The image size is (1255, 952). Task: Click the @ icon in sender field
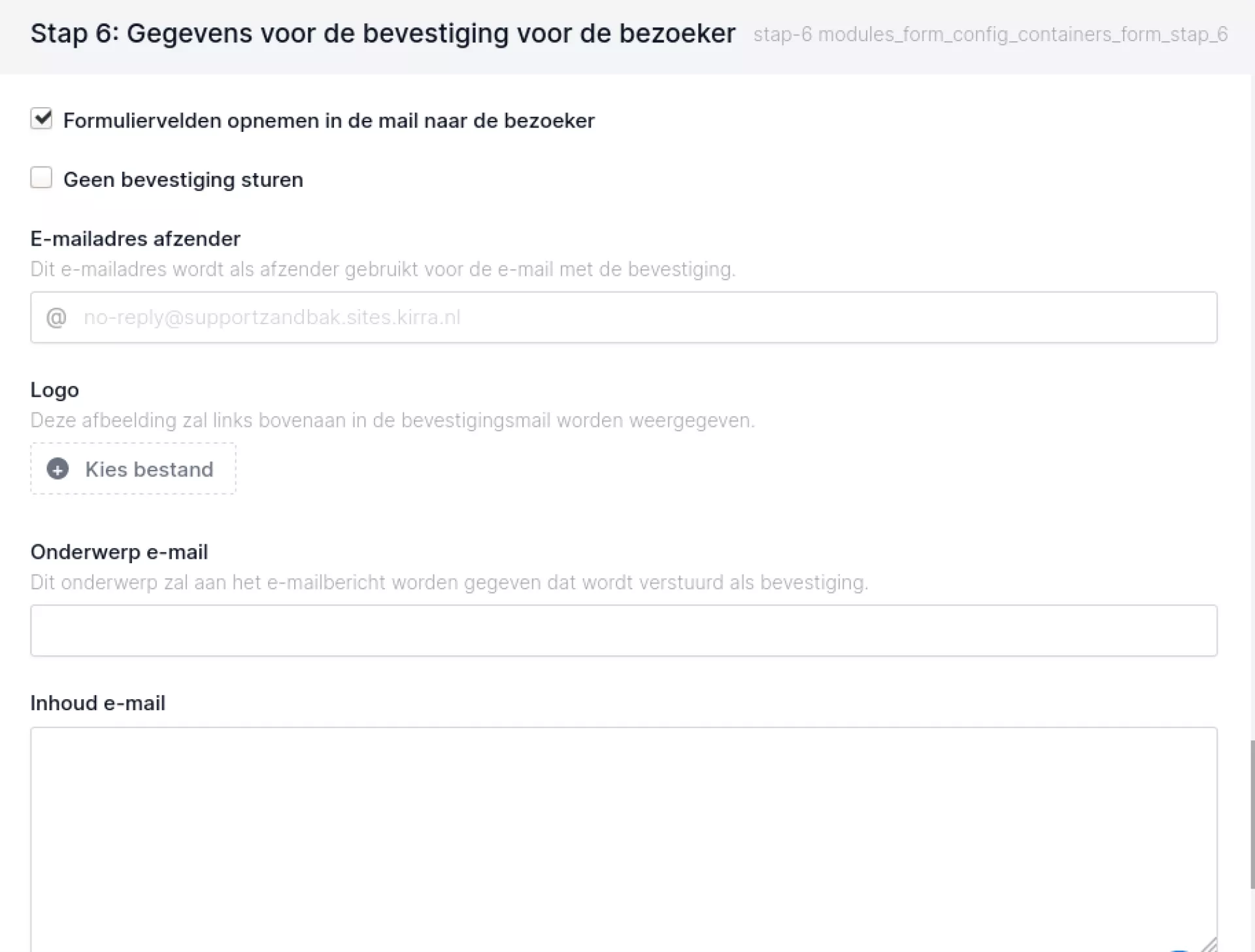[56, 318]
